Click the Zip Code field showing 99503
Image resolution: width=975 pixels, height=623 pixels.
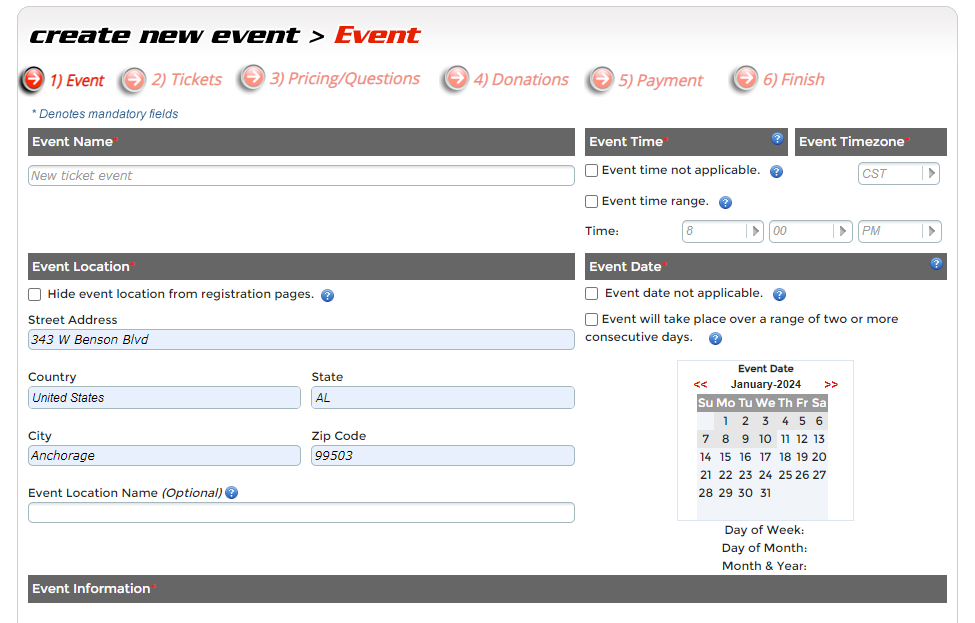click(442, 456)
